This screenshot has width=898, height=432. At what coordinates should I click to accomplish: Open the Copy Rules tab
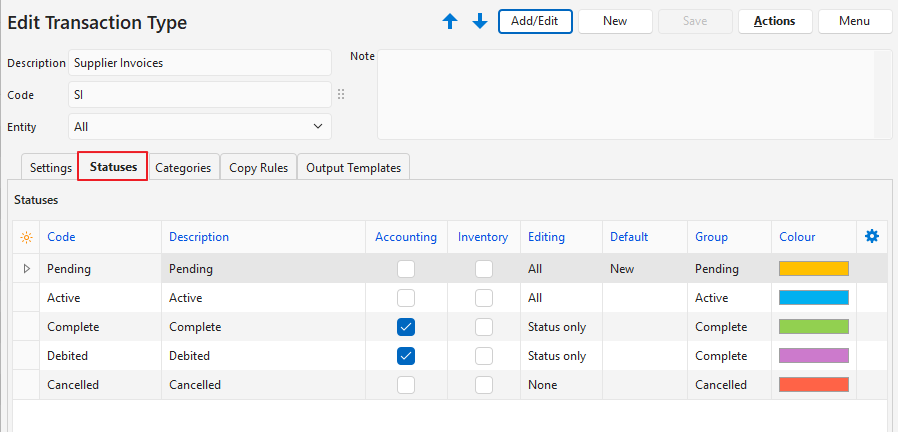(x=258, y=167)
